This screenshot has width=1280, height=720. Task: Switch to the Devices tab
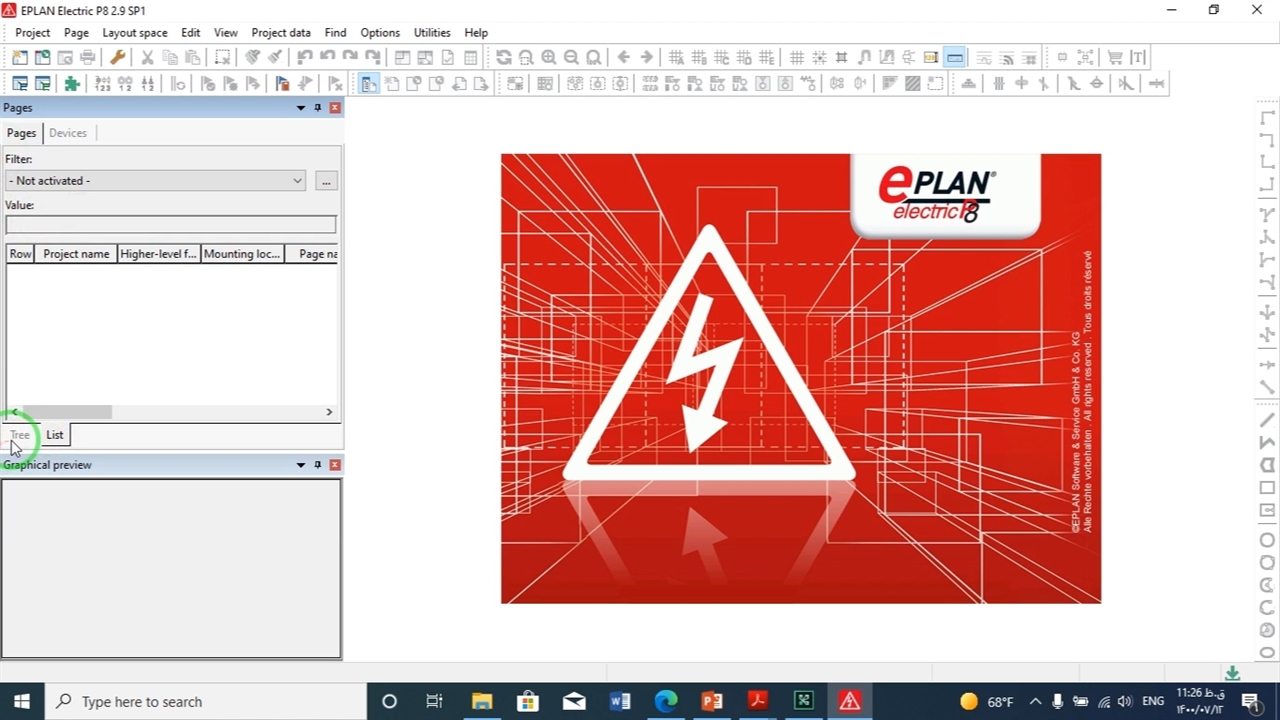[x=68, y=133]
